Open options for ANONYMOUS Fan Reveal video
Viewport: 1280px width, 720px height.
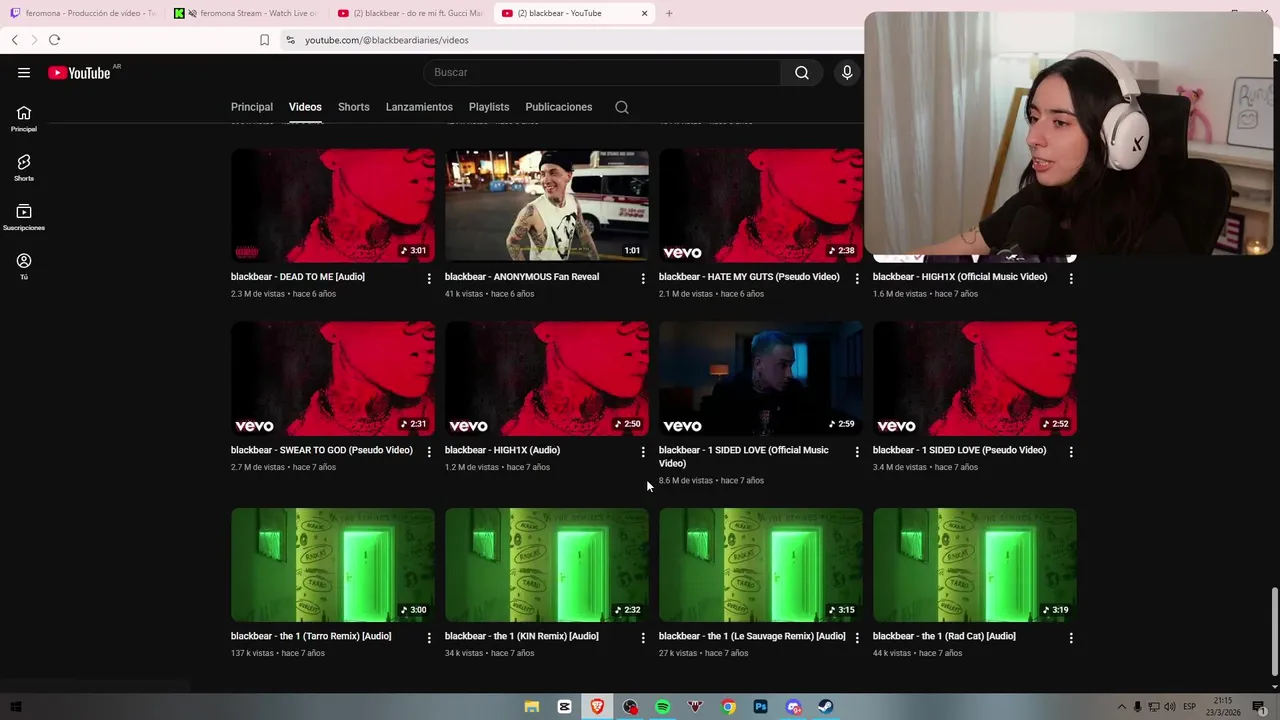643,278
